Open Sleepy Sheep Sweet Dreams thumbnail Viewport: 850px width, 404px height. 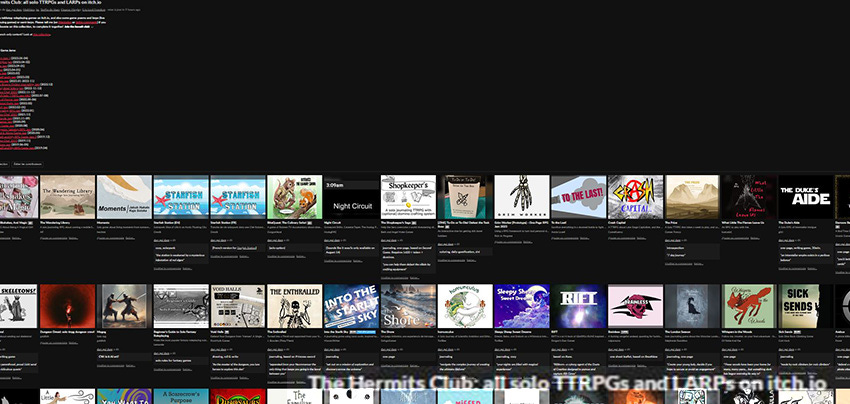522,306
